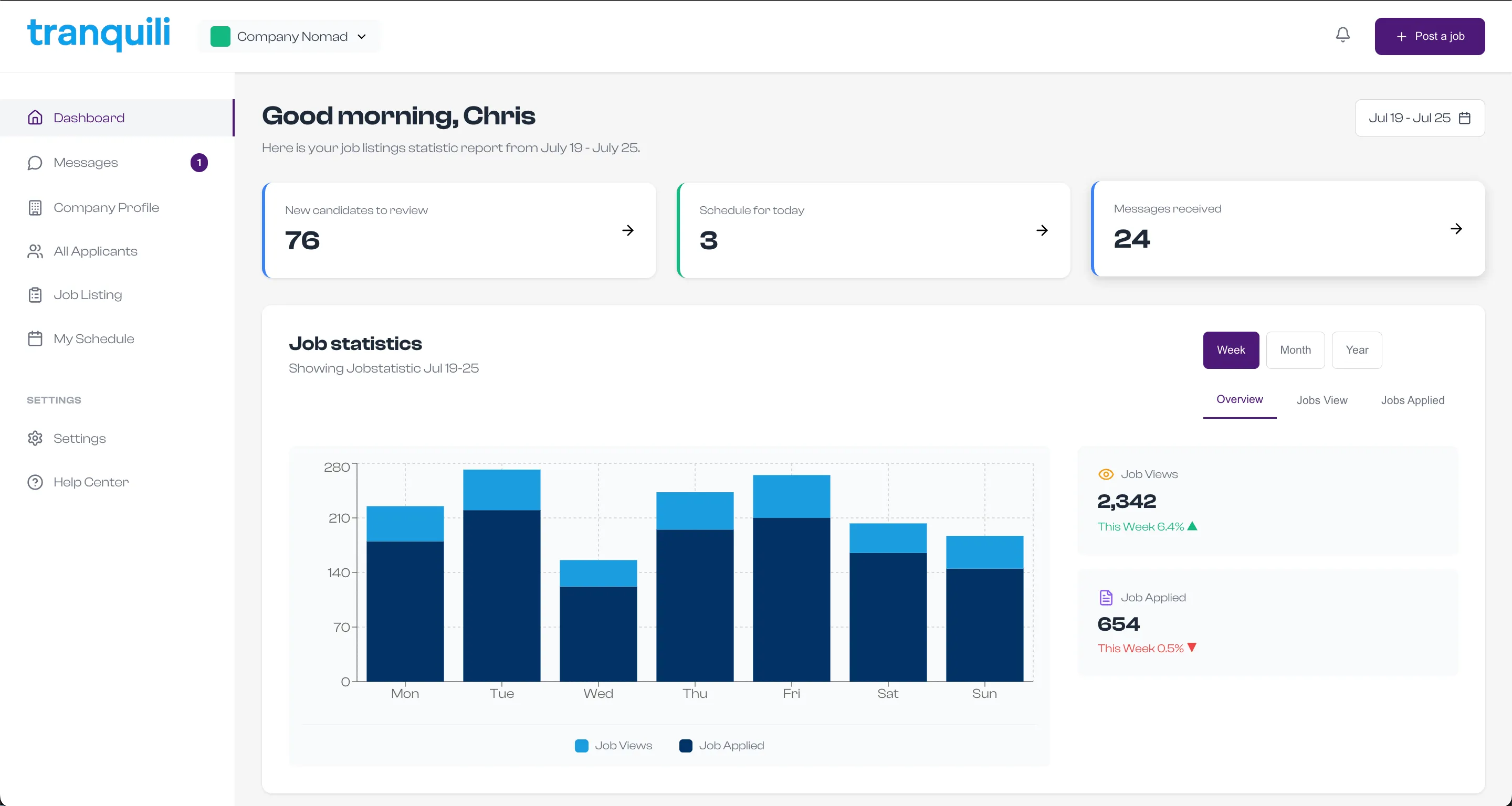Click the green Company Nomad avatar square

[220, 36]
